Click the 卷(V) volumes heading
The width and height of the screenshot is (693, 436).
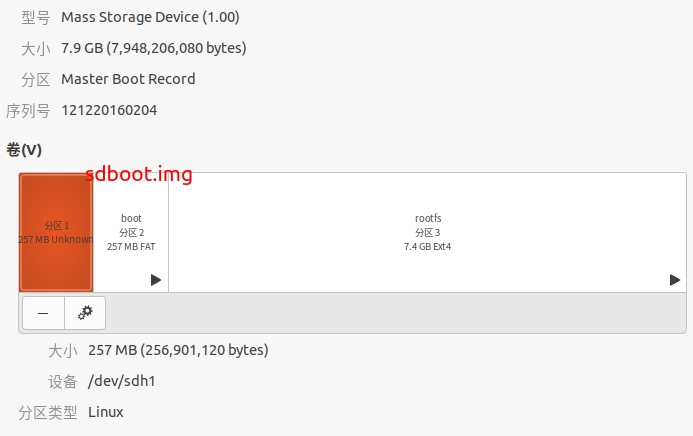24,150
